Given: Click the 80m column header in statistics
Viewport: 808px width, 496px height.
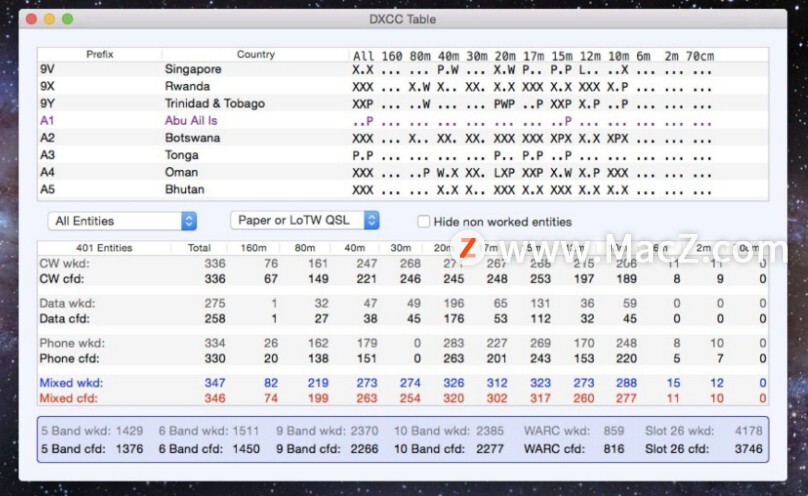Looking at the screenshot, I should [305, 248].
